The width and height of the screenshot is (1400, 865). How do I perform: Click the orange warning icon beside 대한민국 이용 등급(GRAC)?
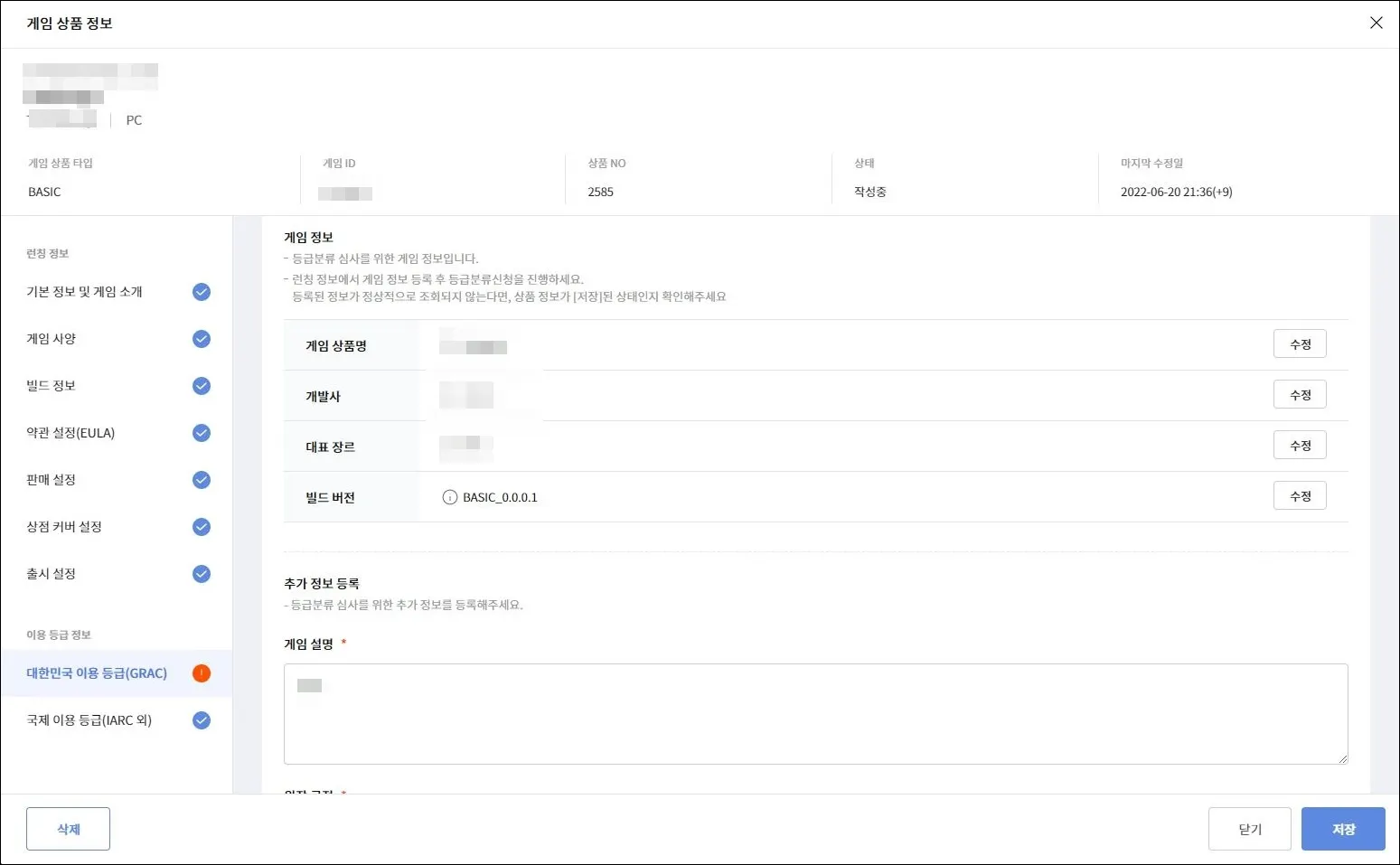point(202,673)
